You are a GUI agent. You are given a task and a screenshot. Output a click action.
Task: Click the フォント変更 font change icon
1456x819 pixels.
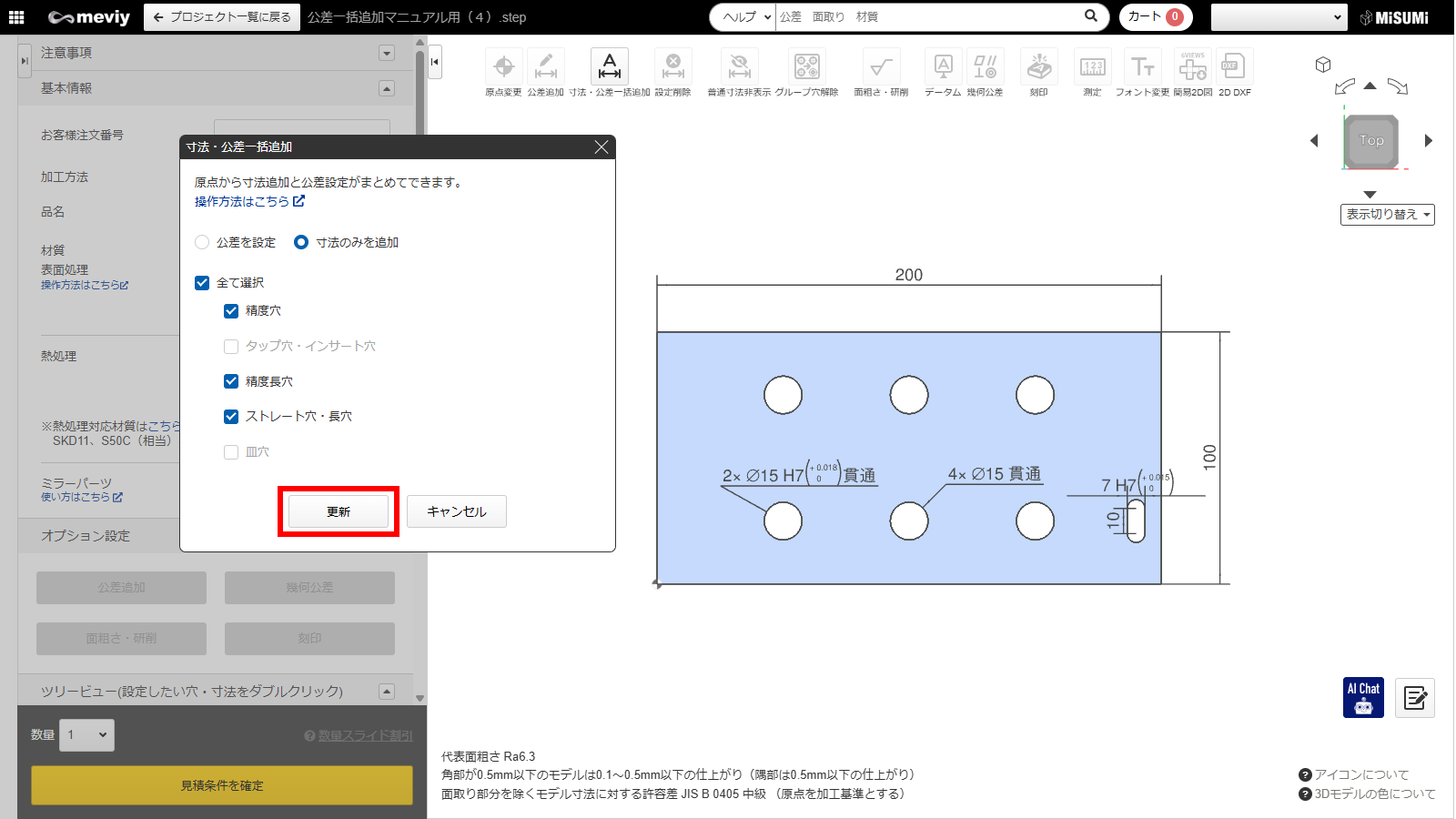pos(1142,67)
